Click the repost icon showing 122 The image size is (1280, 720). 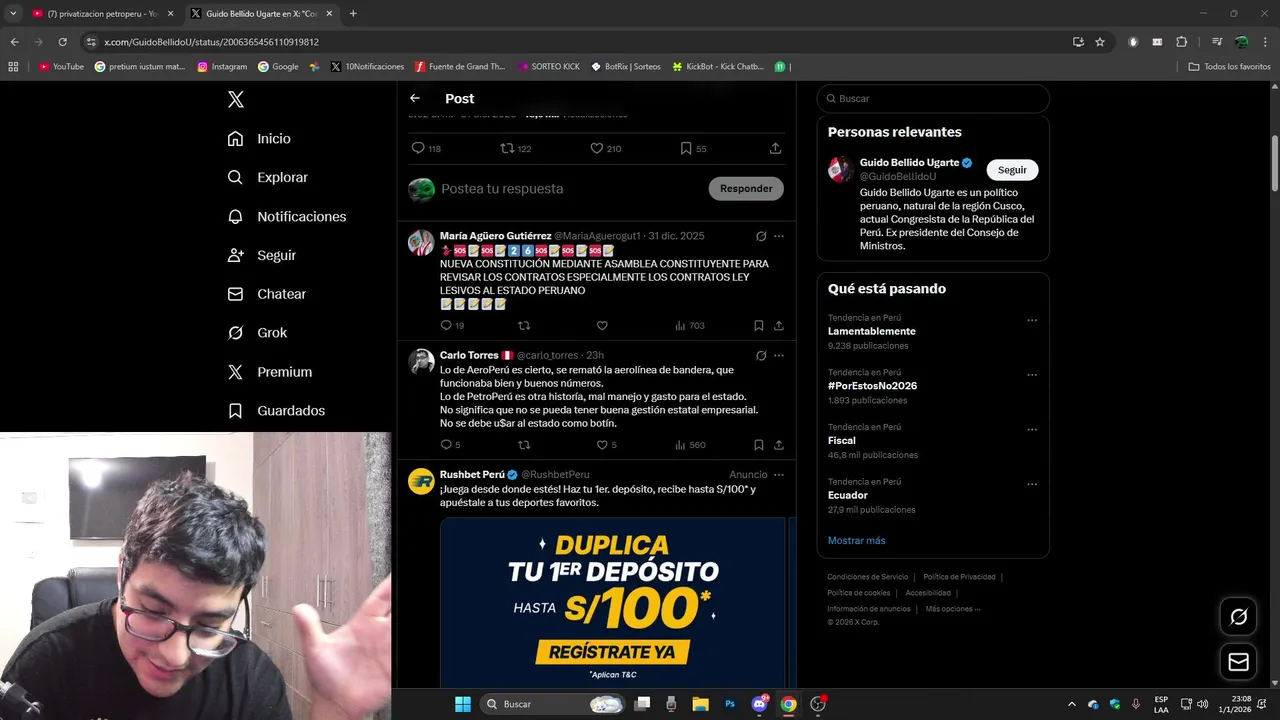click(x=507, y=148)
